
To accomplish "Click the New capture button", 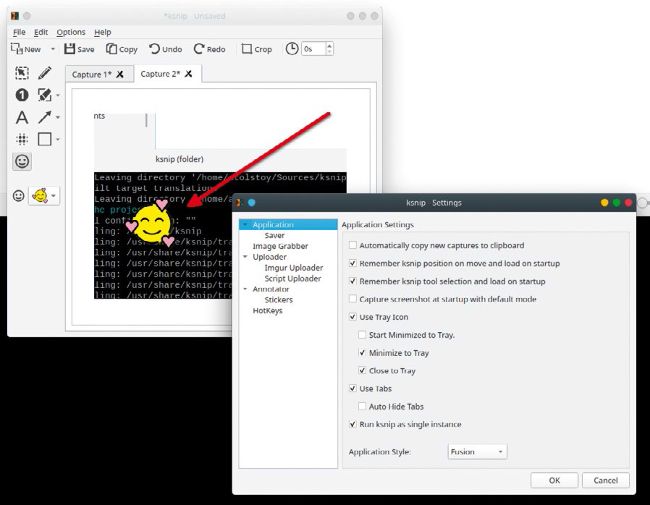I will 26,49.
